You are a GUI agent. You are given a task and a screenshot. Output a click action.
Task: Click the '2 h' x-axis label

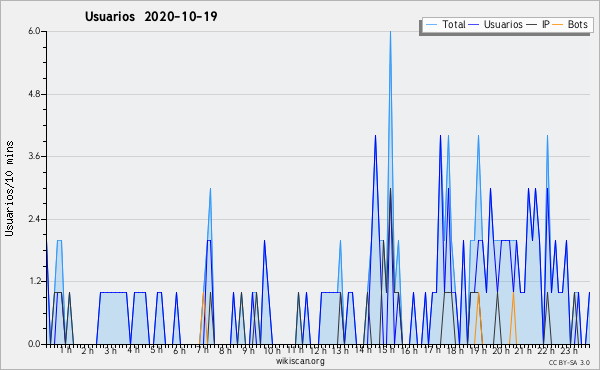(88, 351)
